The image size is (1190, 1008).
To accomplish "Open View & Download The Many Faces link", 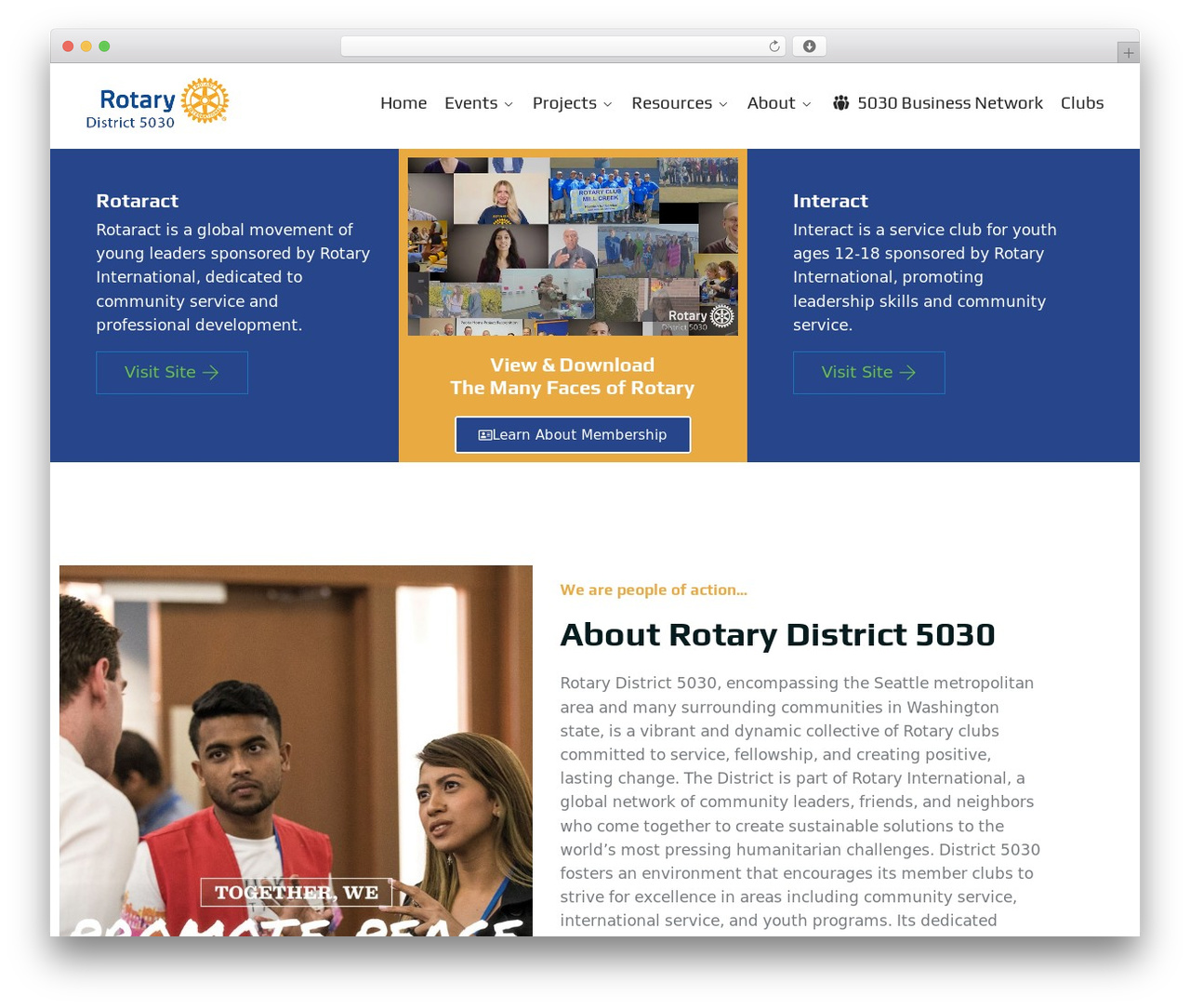I will click(x=573, y=377).
